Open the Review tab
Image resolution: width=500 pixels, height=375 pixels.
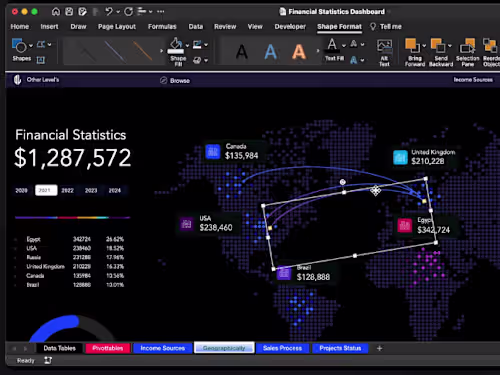pyautogui.click(x=225, y=27)
